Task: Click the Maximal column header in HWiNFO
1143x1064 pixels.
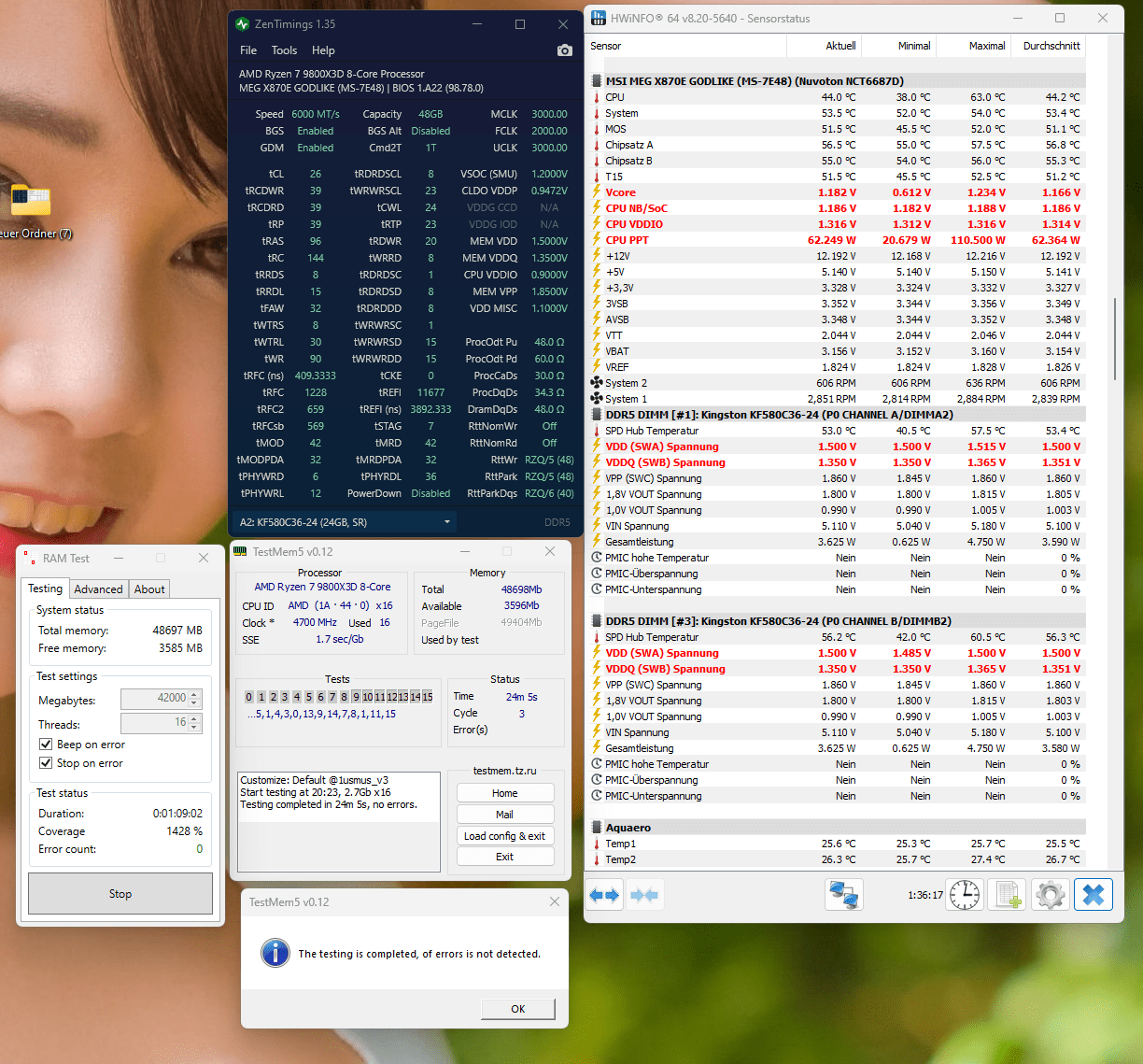Action: click(x=973, y=46)
